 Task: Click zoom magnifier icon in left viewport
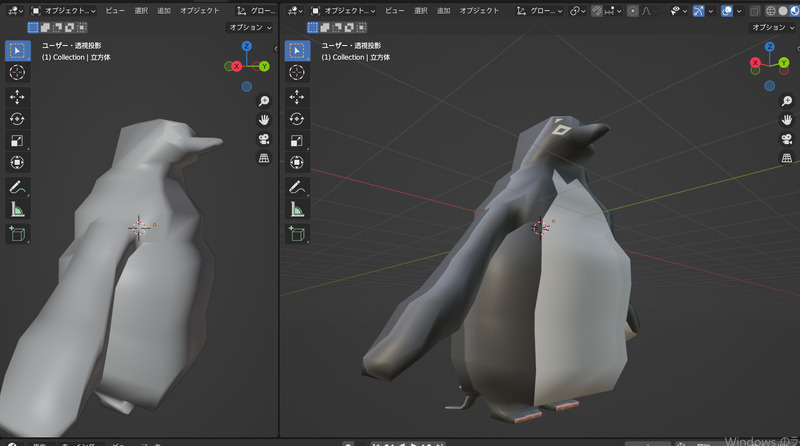[264, 101]
